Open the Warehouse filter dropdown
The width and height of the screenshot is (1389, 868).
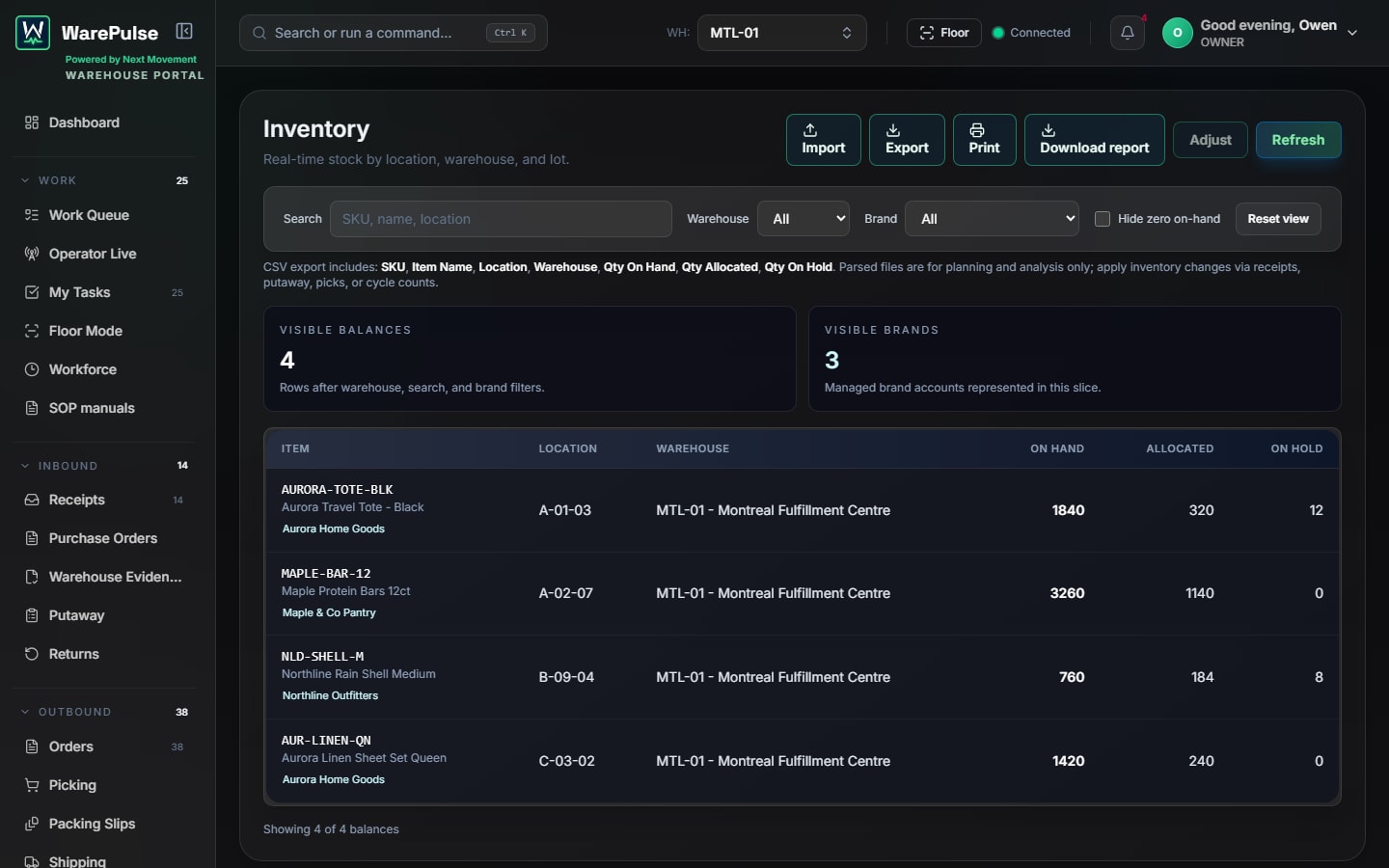click(x=803, y=219)
